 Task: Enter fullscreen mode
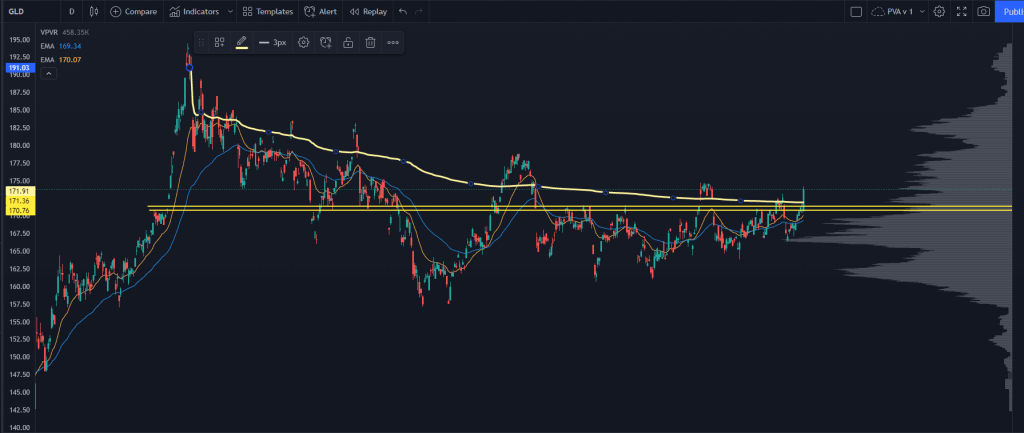[961, 11]
